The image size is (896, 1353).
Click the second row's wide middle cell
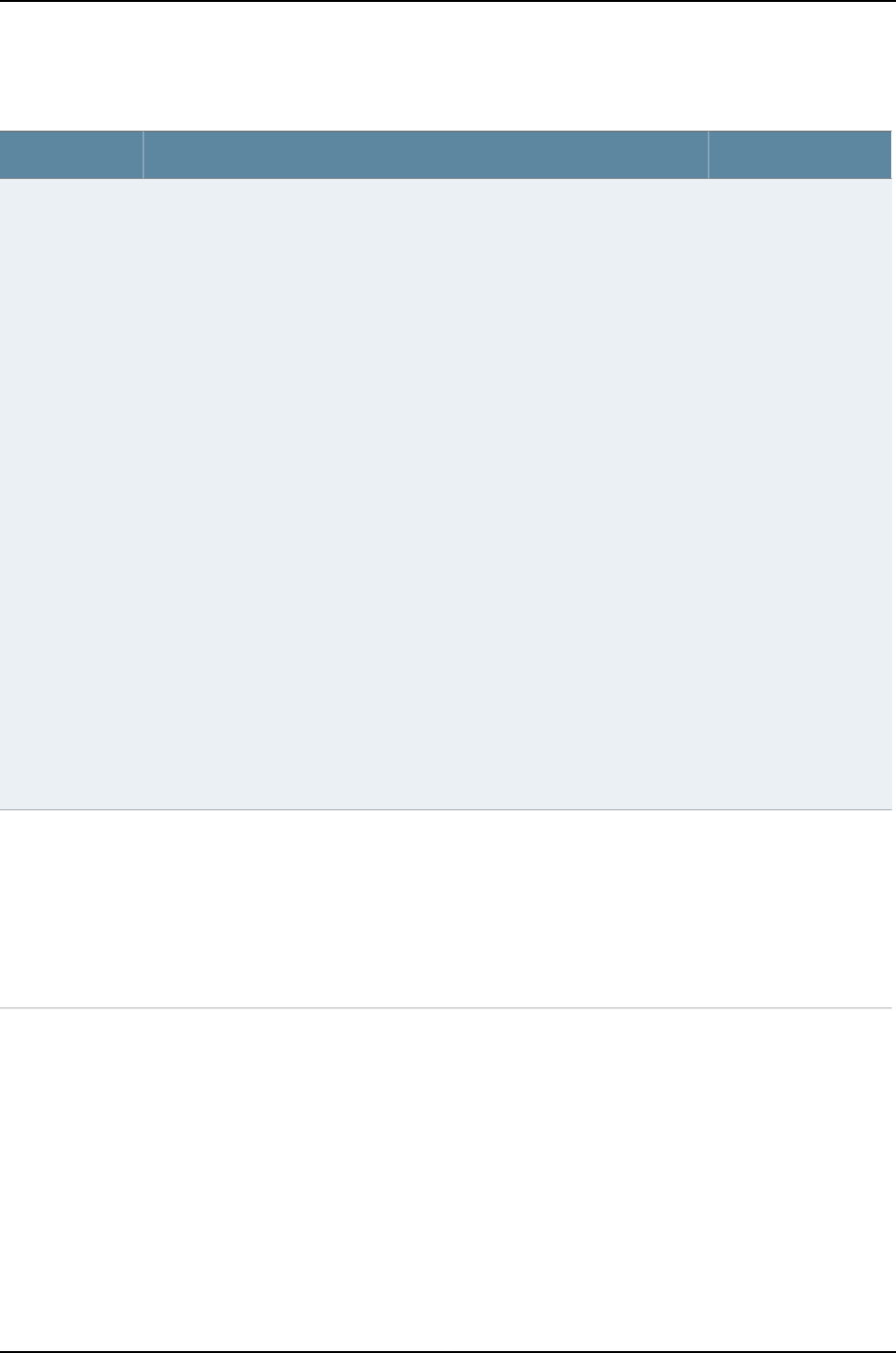click(426, 909)
